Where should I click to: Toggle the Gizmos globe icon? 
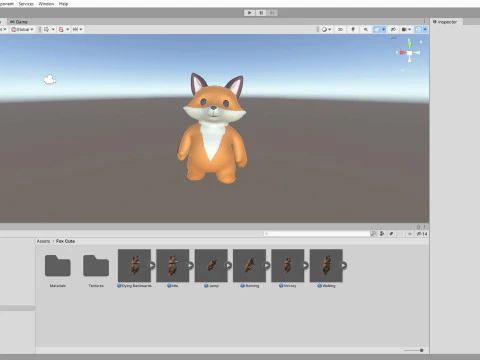[418, 29]
